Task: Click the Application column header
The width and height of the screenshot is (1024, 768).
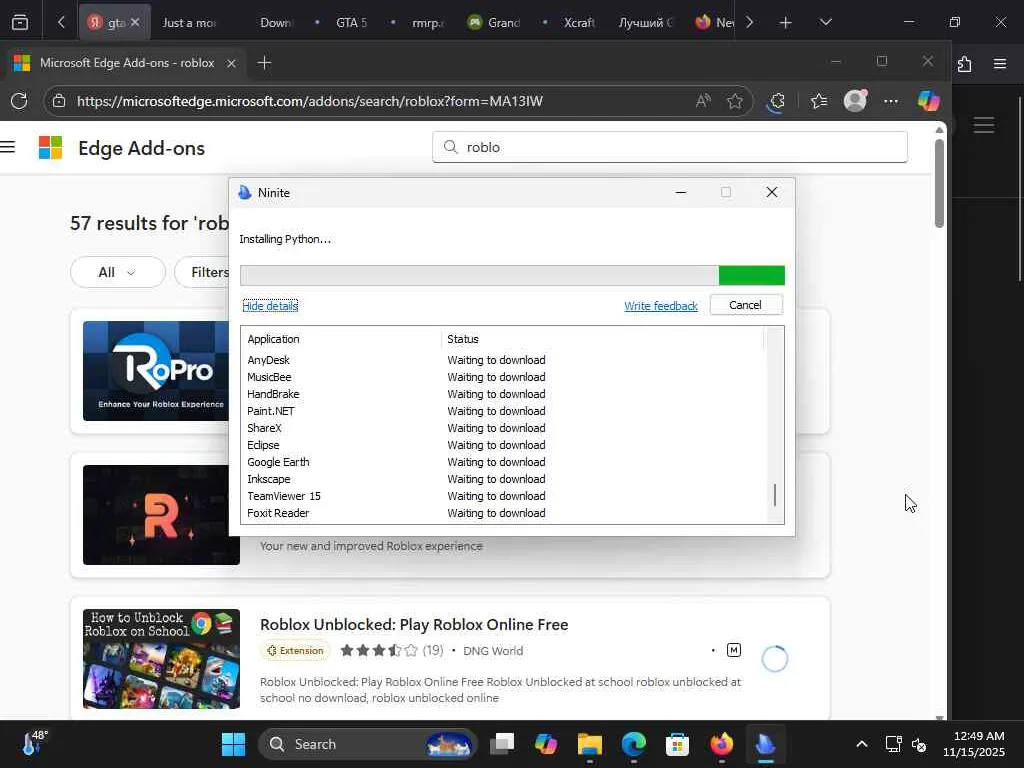Action: [341, 339]
